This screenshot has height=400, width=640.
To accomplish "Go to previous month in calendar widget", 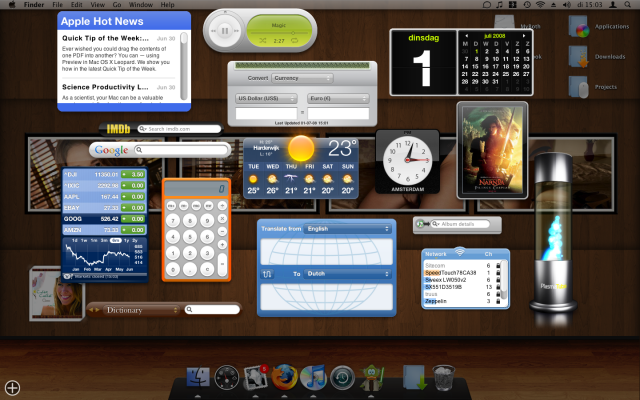I will 466,36.
